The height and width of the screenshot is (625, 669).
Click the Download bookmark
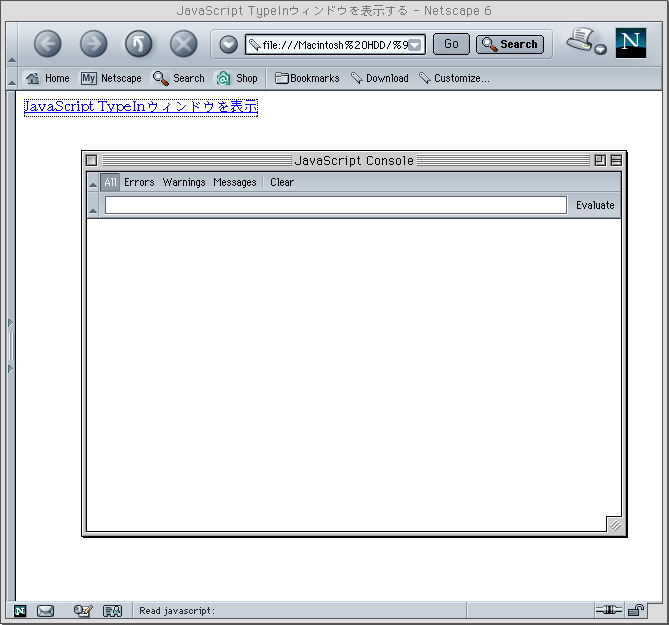380,78
